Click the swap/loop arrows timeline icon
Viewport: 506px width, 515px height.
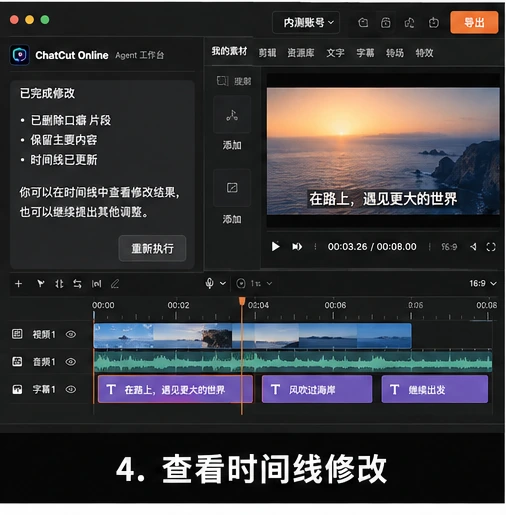point(77,284)
